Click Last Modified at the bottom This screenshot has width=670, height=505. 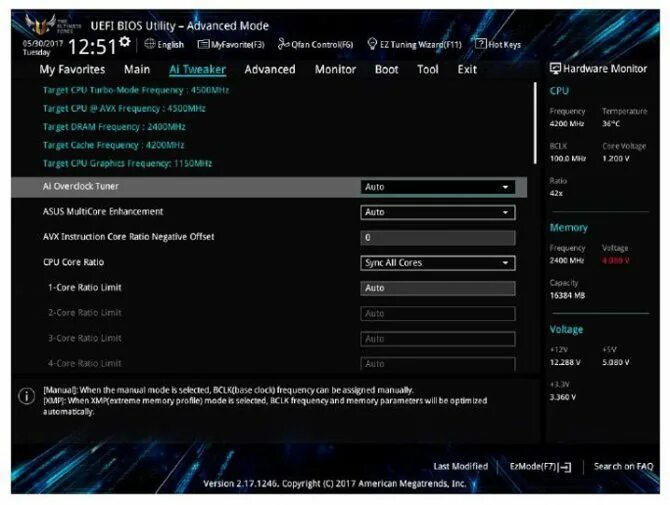point(461,466)
